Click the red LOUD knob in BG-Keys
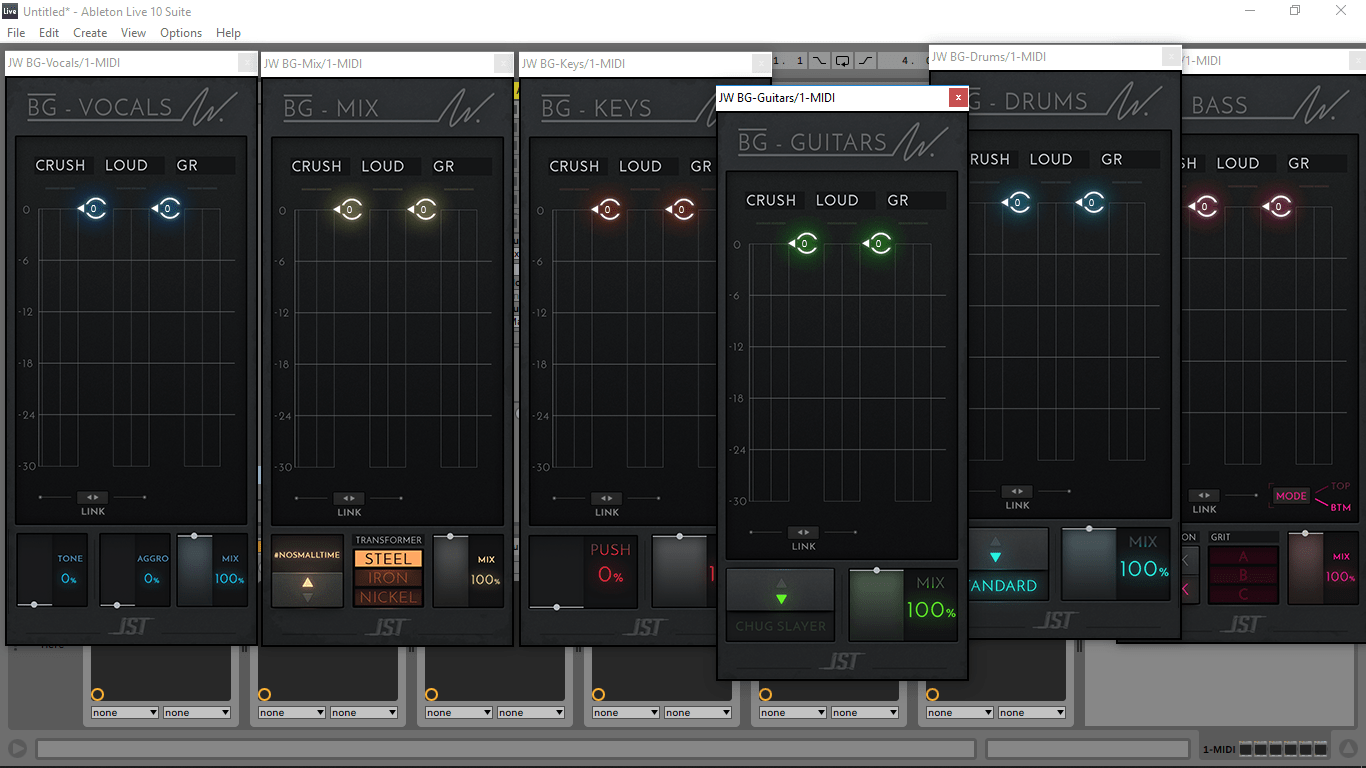The image size is (1366, 768). tap(682, 210)
